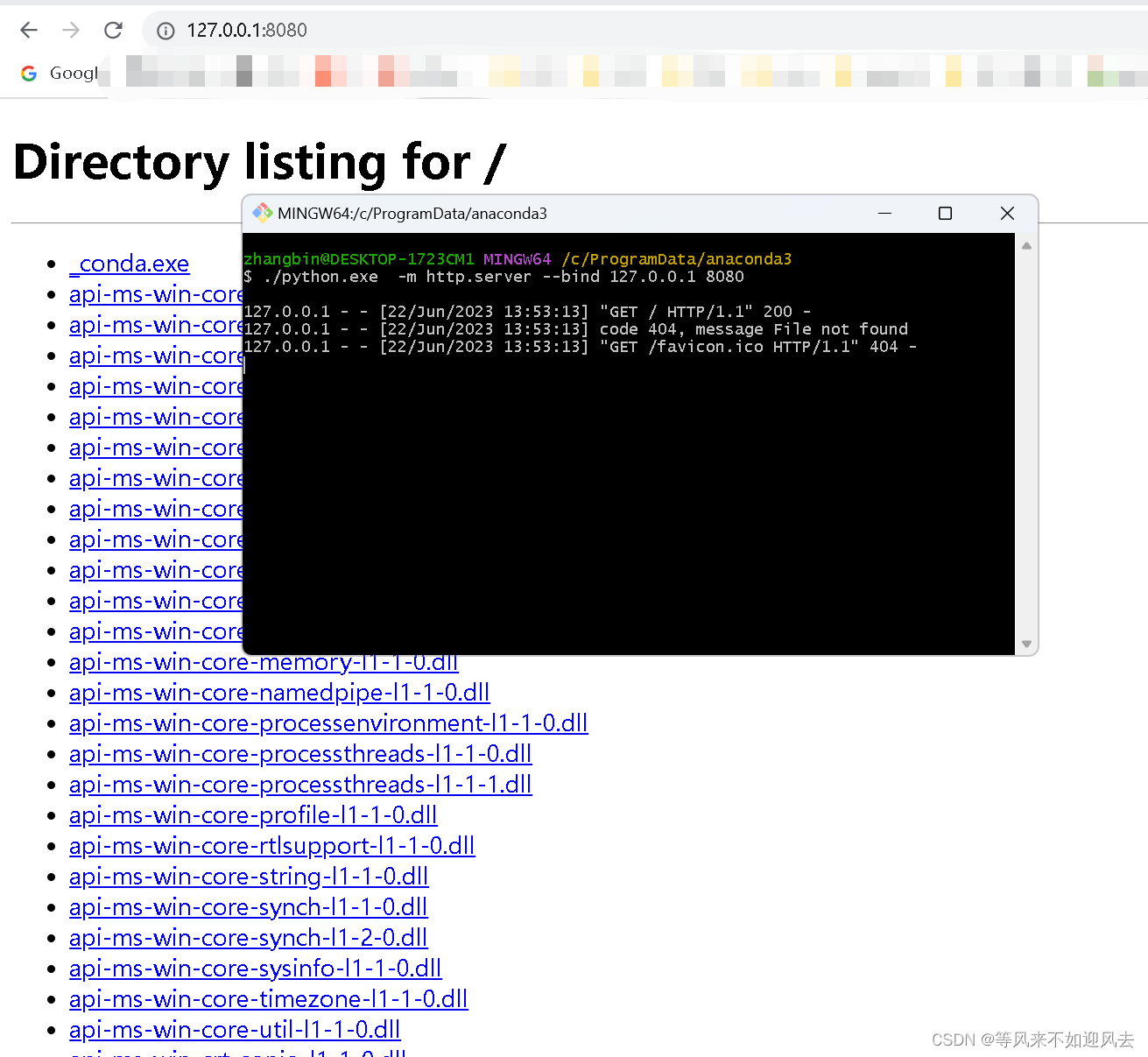Click the site info icon in the address bar

click(166, 31)
